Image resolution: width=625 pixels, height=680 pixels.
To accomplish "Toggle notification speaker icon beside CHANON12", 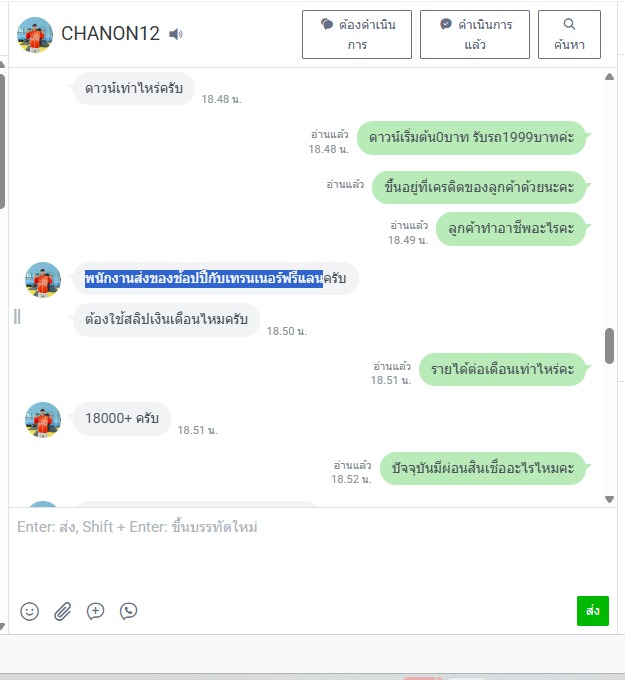I will tap(176, 34).
